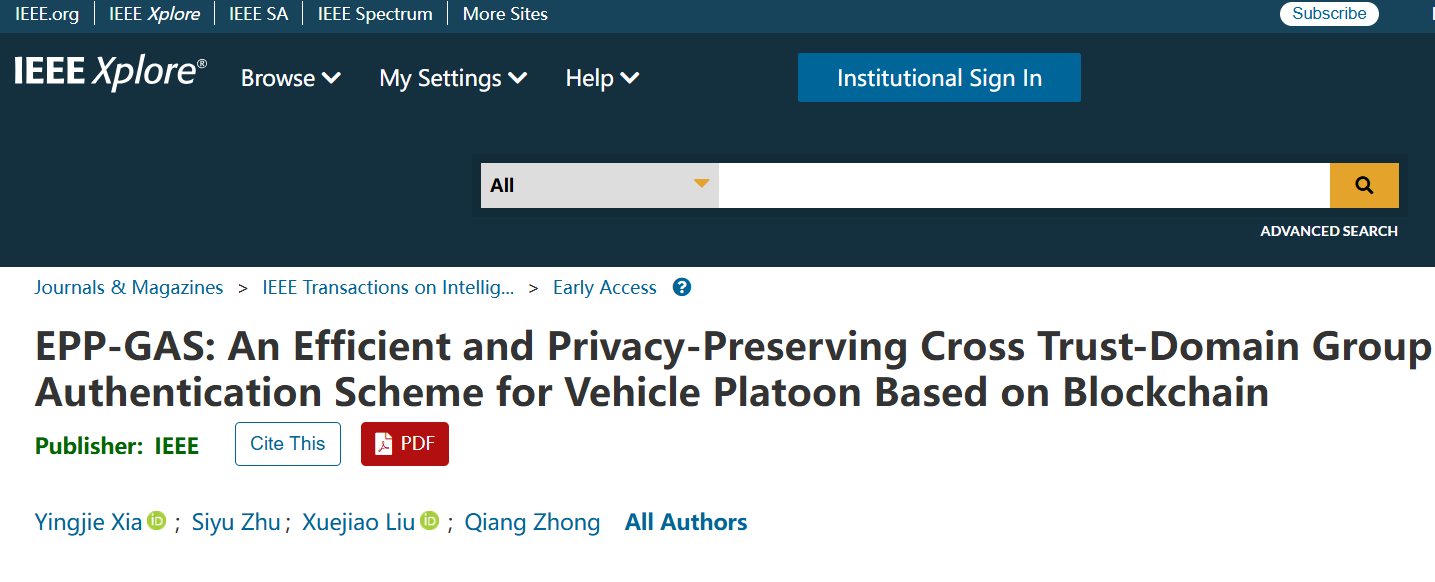Open Journals & Magazines breadcrumb link
The width and height of the screenshot is (1435, 582).
pyautogui.click(x=129, y=288)
